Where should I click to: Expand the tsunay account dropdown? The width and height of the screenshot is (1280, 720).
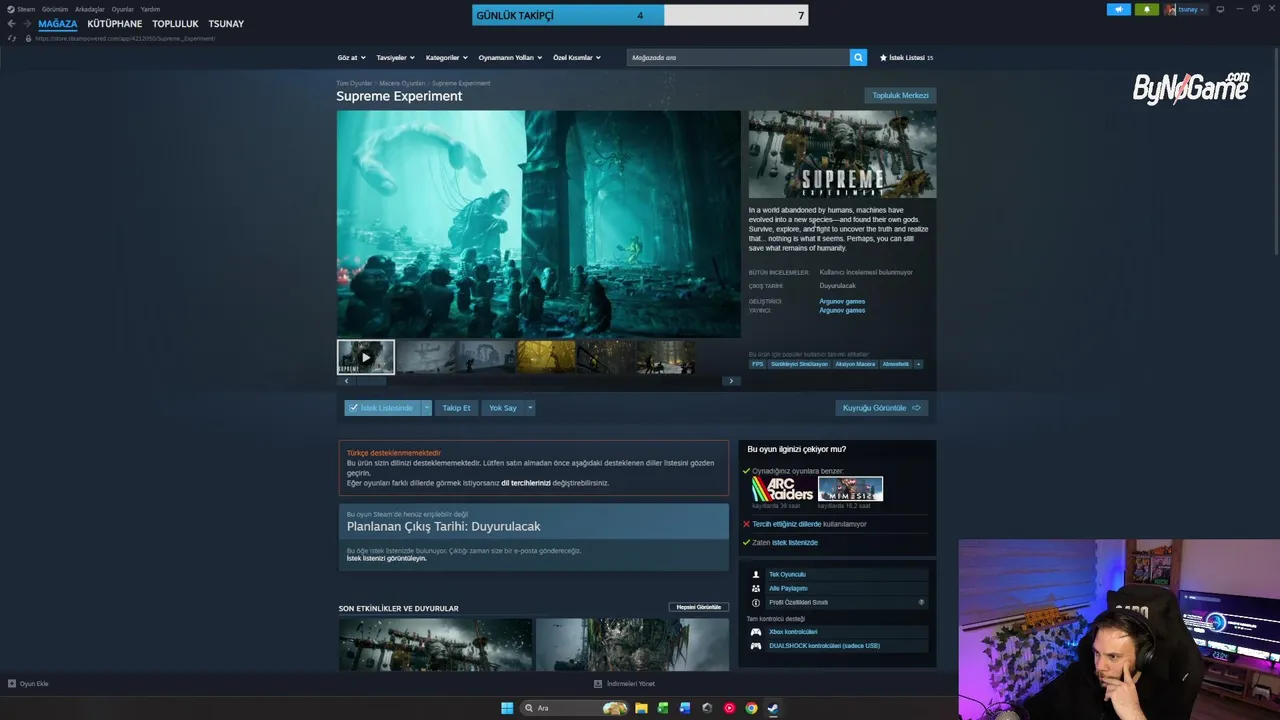[x=1192, y=9]
